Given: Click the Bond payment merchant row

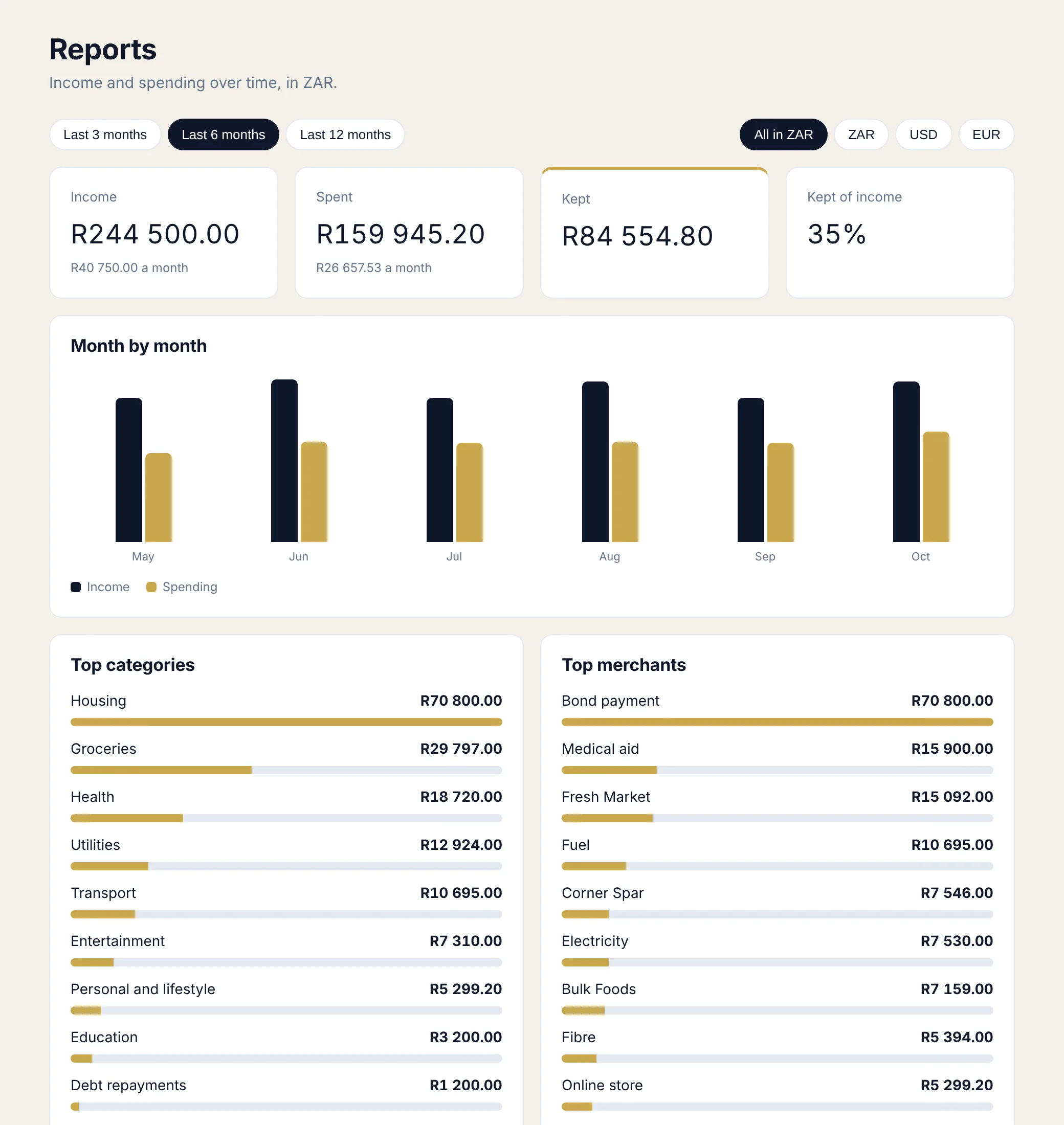Looking at the screenshot, I should pos(777,709).
